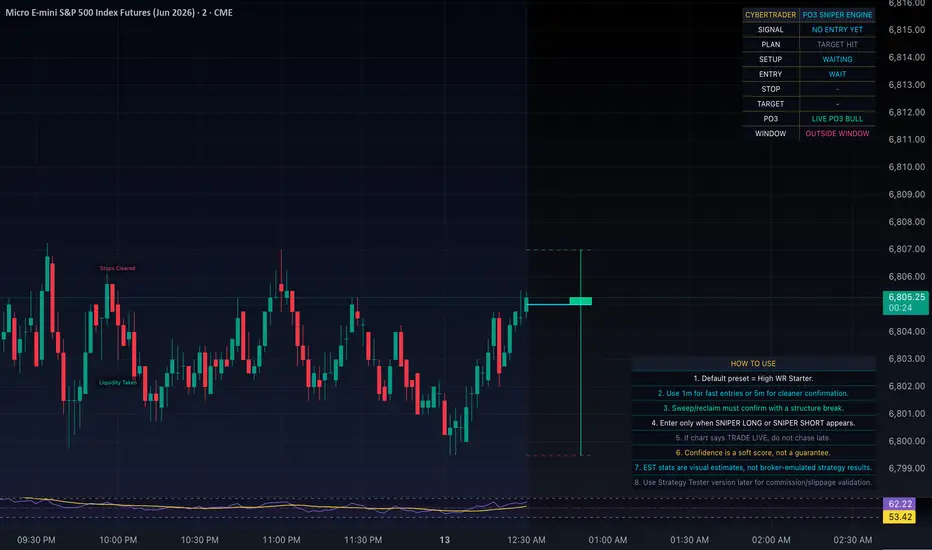Click the 09:30 PM time axis label

36,540
